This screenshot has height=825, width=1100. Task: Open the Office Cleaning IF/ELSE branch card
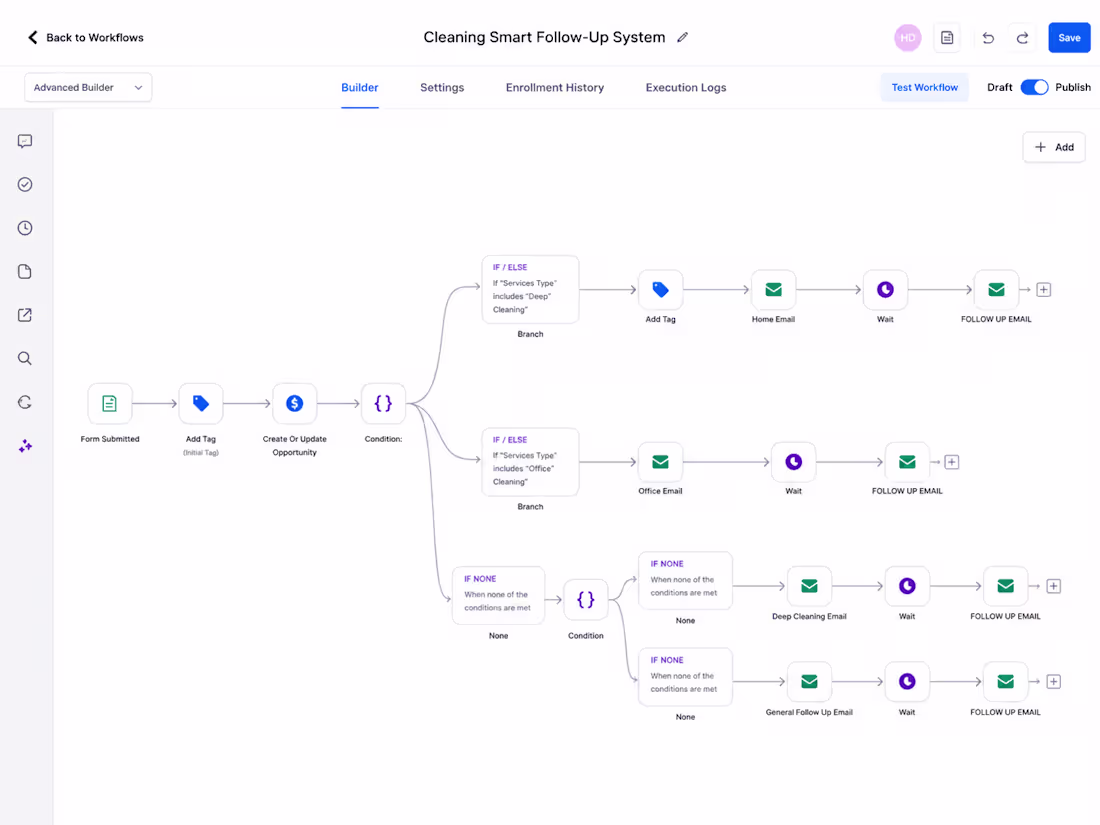530,462
